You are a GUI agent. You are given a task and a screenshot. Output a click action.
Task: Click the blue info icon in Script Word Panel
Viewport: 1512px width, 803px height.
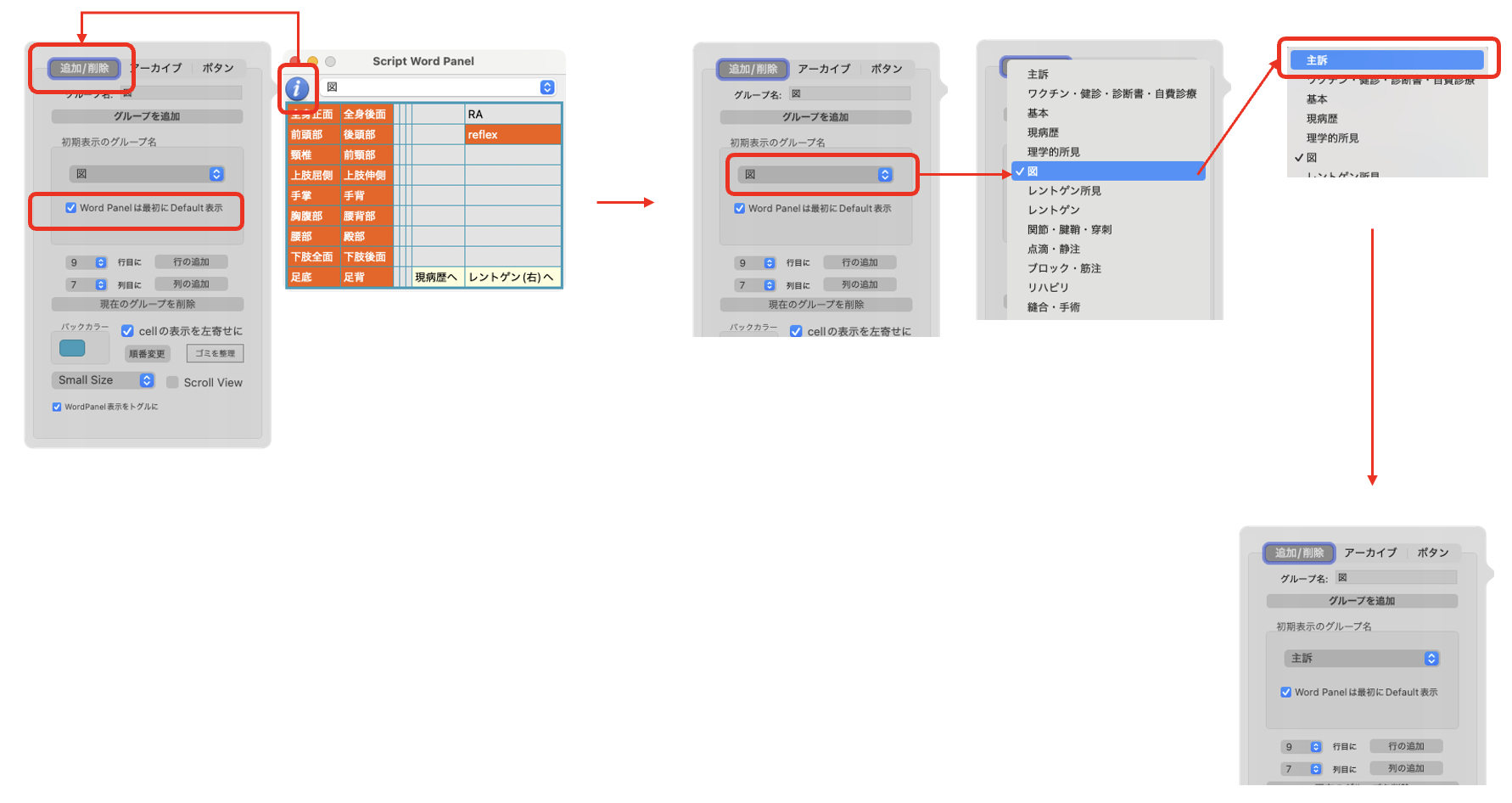click(x=297, y=88)
